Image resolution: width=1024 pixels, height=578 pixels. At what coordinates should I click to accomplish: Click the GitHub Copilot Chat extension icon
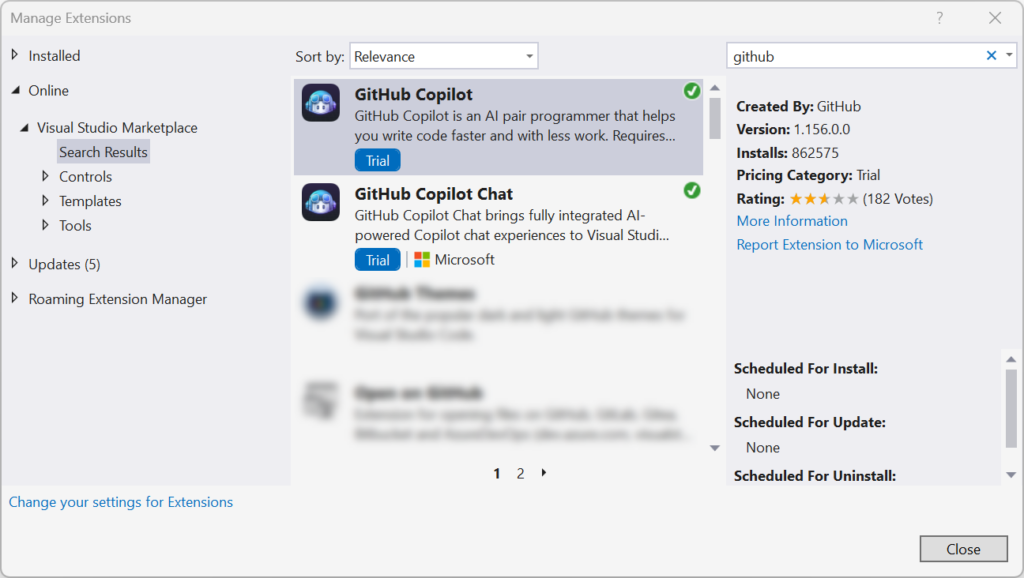click(x=320, y=201)
